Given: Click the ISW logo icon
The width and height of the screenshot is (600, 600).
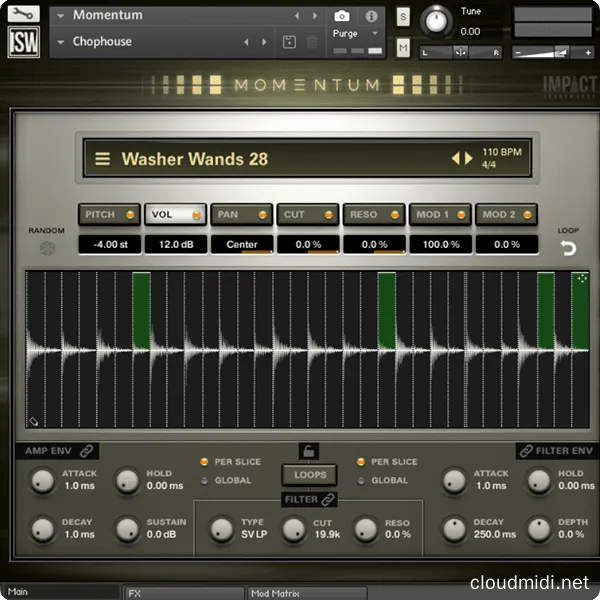Looking at the screenshot, I should tap(24, 42).
